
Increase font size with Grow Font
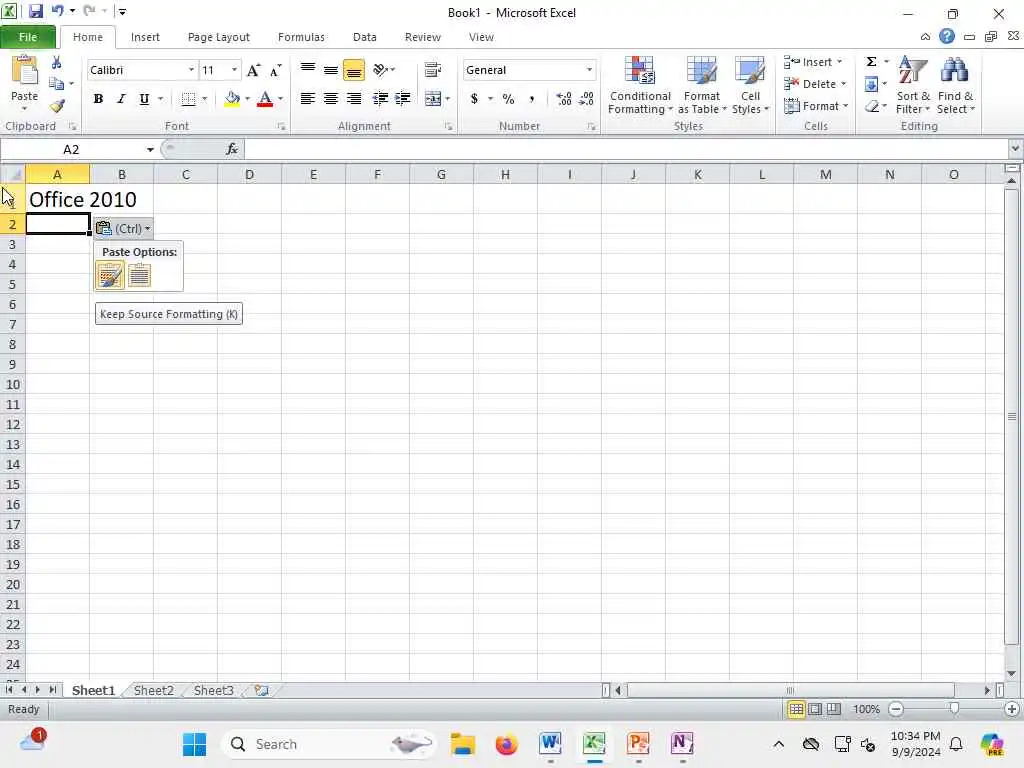click(253, 70)
